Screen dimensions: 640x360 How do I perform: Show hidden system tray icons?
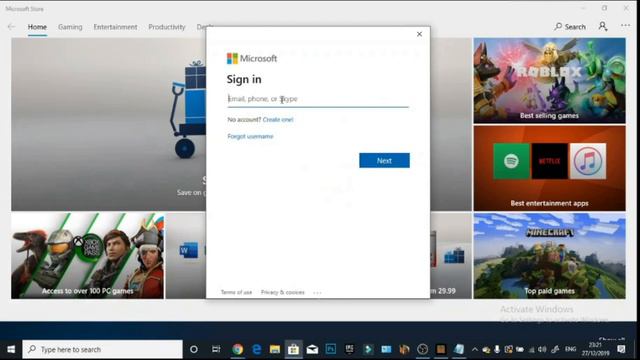(x=475, y=350)
